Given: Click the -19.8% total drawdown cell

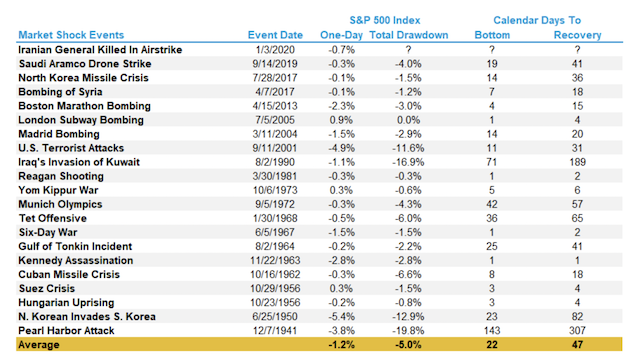Looking at the screenshot, I should pos(408,331).
